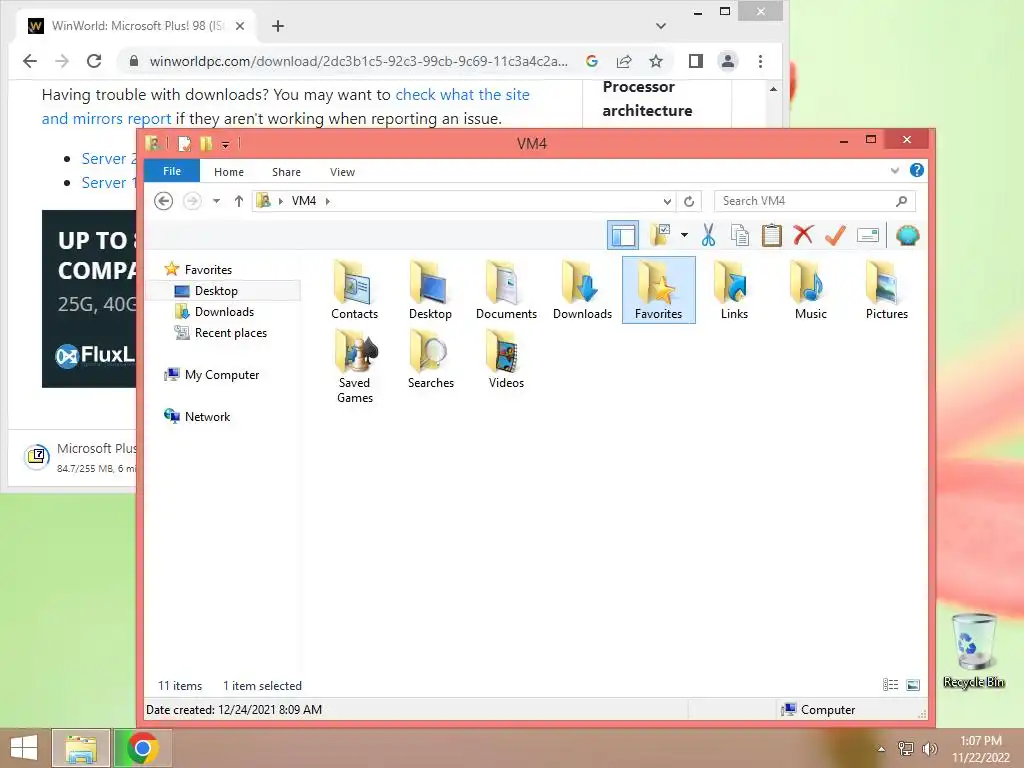
Task: Bookmark the page with the star icon
Action: click(x=656, y=61)
